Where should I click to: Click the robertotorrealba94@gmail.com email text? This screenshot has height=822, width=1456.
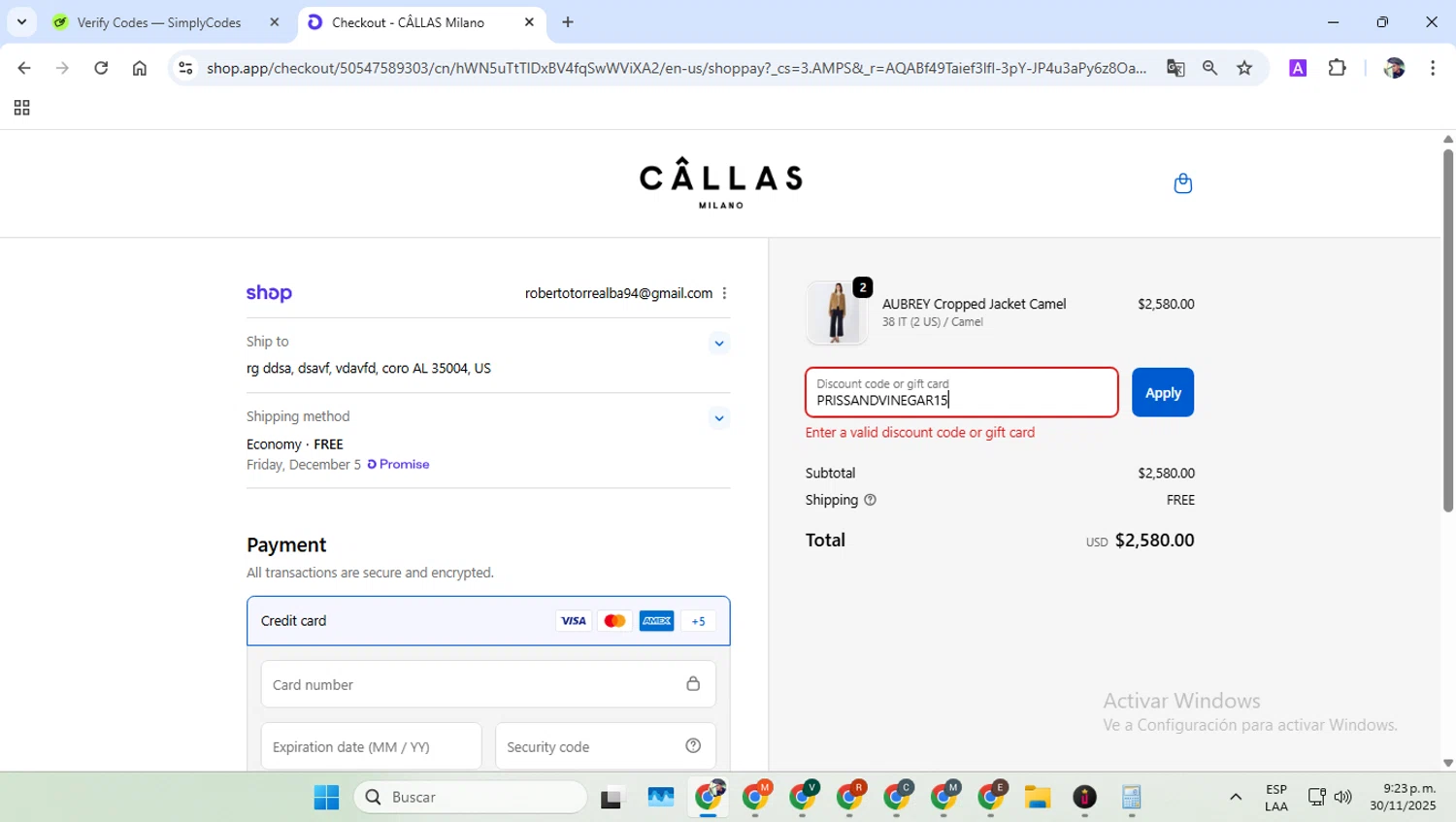point(618,293)
